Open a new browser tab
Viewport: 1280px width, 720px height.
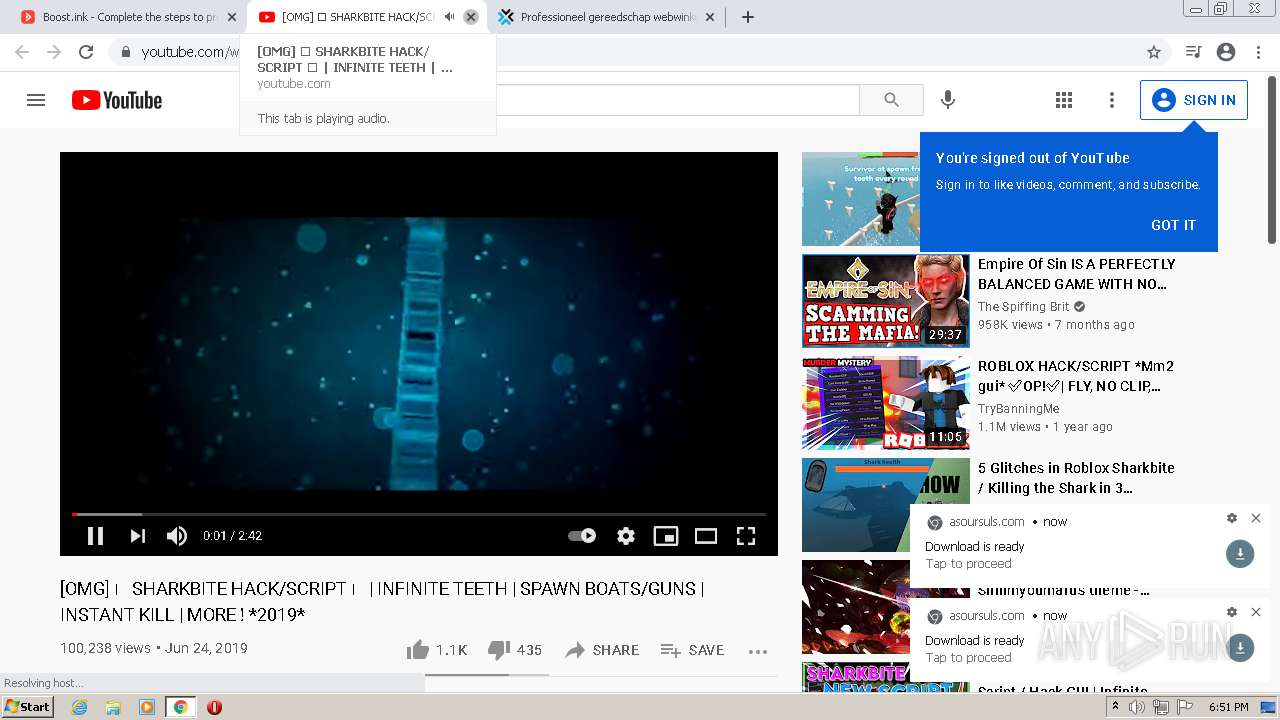point(748,17)
